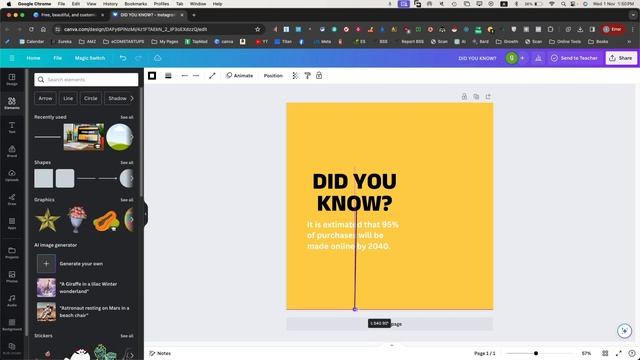The width and height of the screenshot is (640, 360).
Task: See all Stickers
Action: pos(127,336)
